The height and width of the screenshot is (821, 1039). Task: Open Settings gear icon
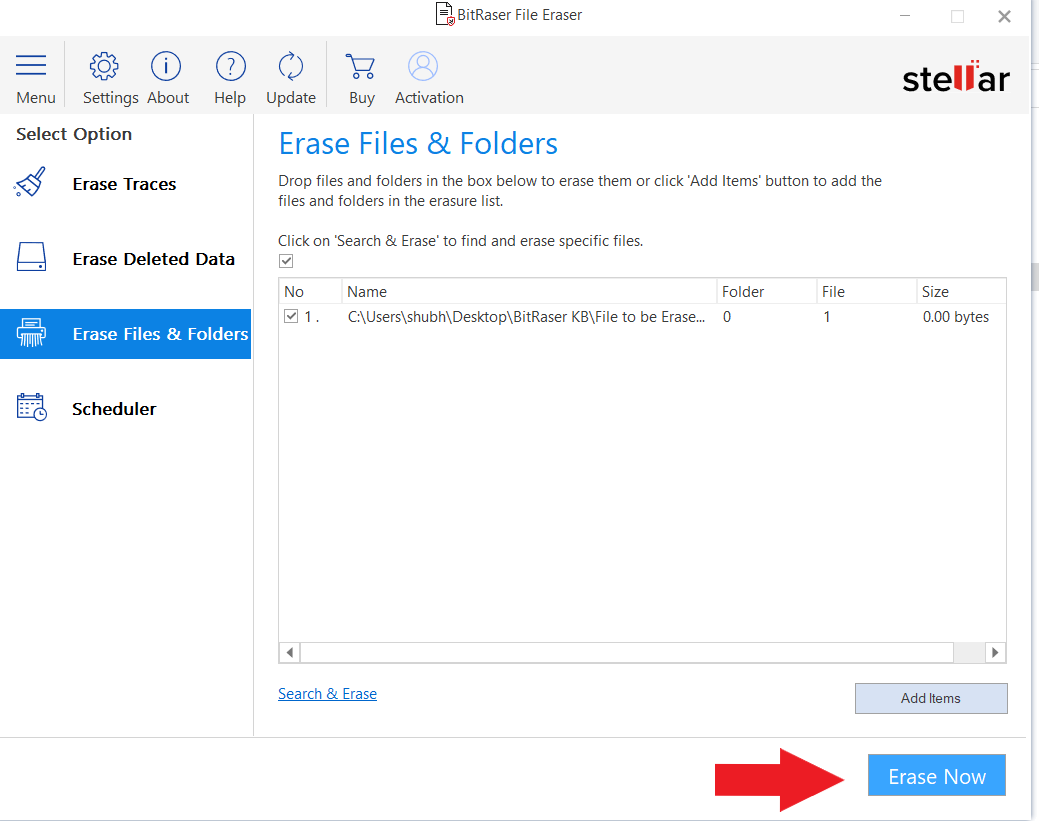pos(104,66)
